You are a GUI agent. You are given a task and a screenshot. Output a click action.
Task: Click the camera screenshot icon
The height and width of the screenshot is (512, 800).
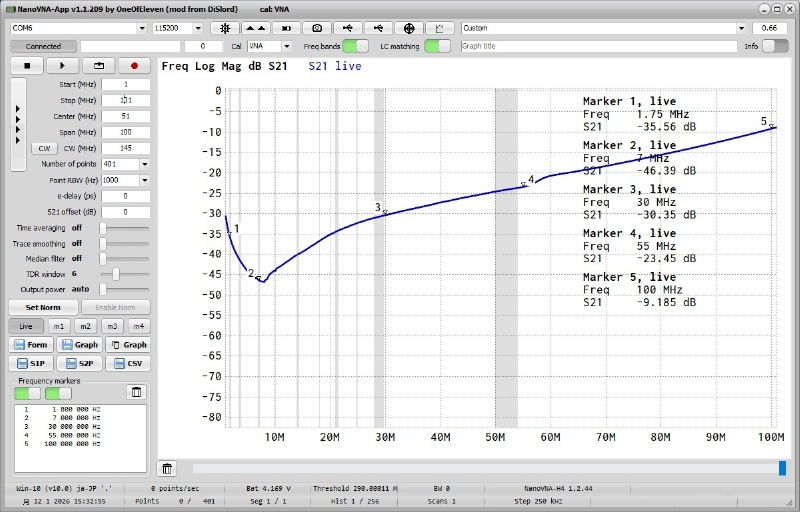tap(317, 28)
